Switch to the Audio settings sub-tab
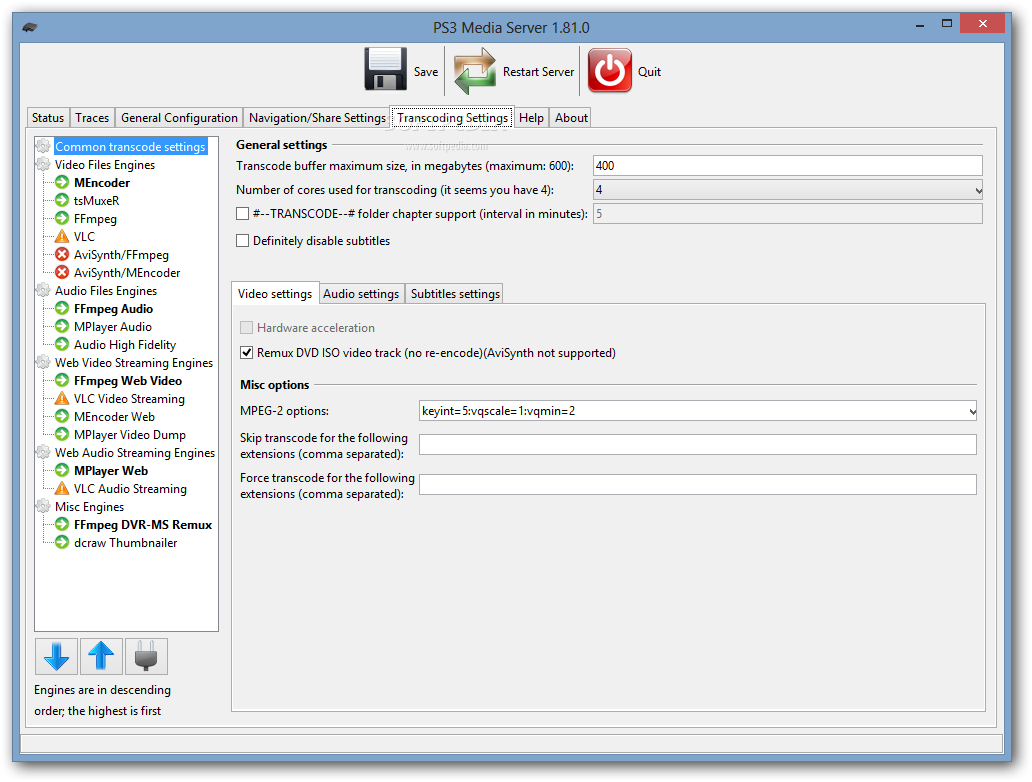The image size is (1032, 782). pyautogui.click(x=361, y=294)
